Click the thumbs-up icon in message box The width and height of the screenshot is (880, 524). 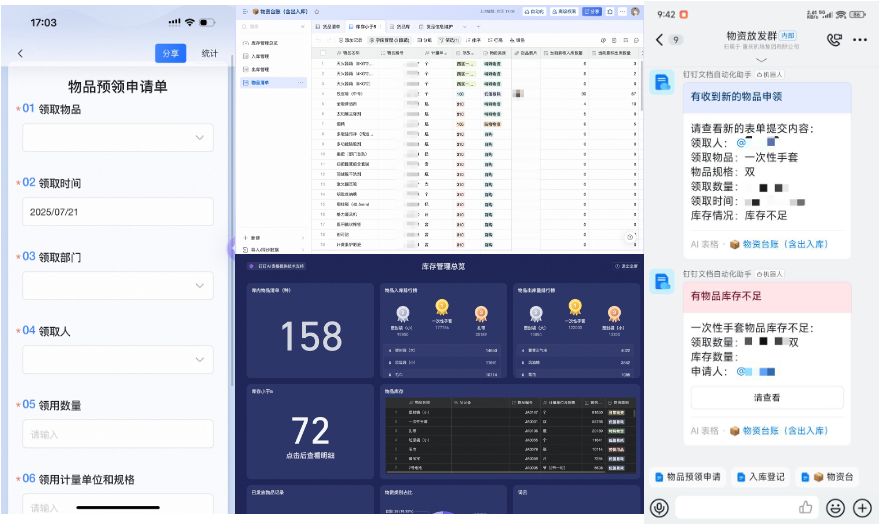pyautogui.click(x=805, y=507)
